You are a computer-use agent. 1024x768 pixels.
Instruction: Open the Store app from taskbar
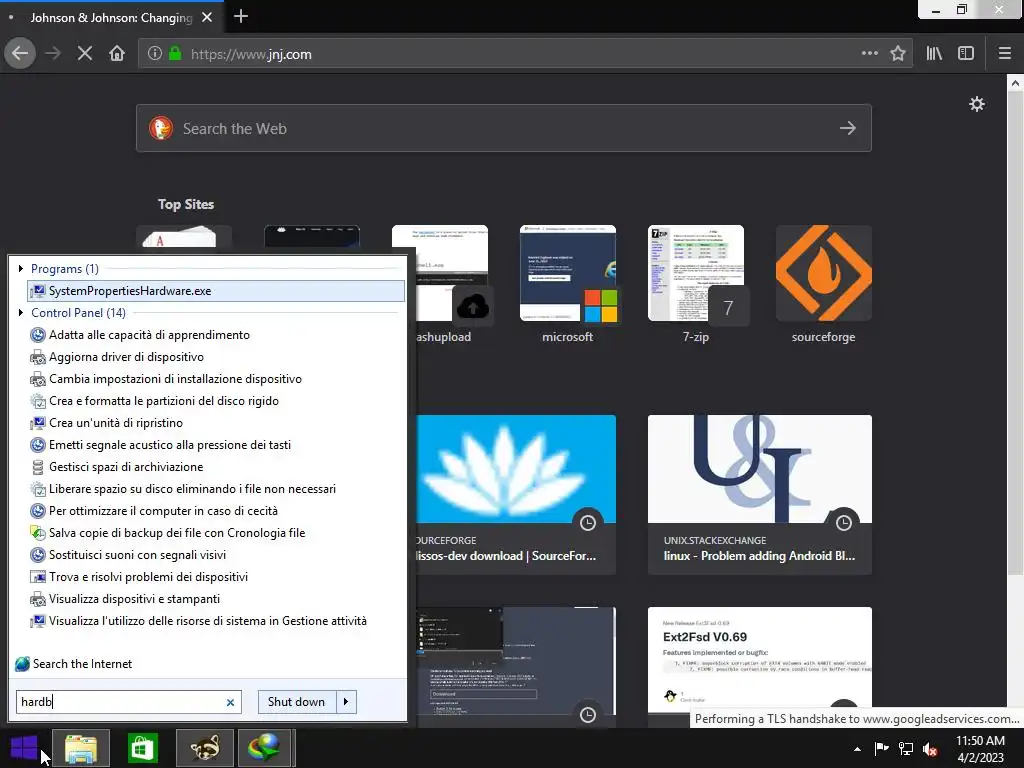coord(143,748)
